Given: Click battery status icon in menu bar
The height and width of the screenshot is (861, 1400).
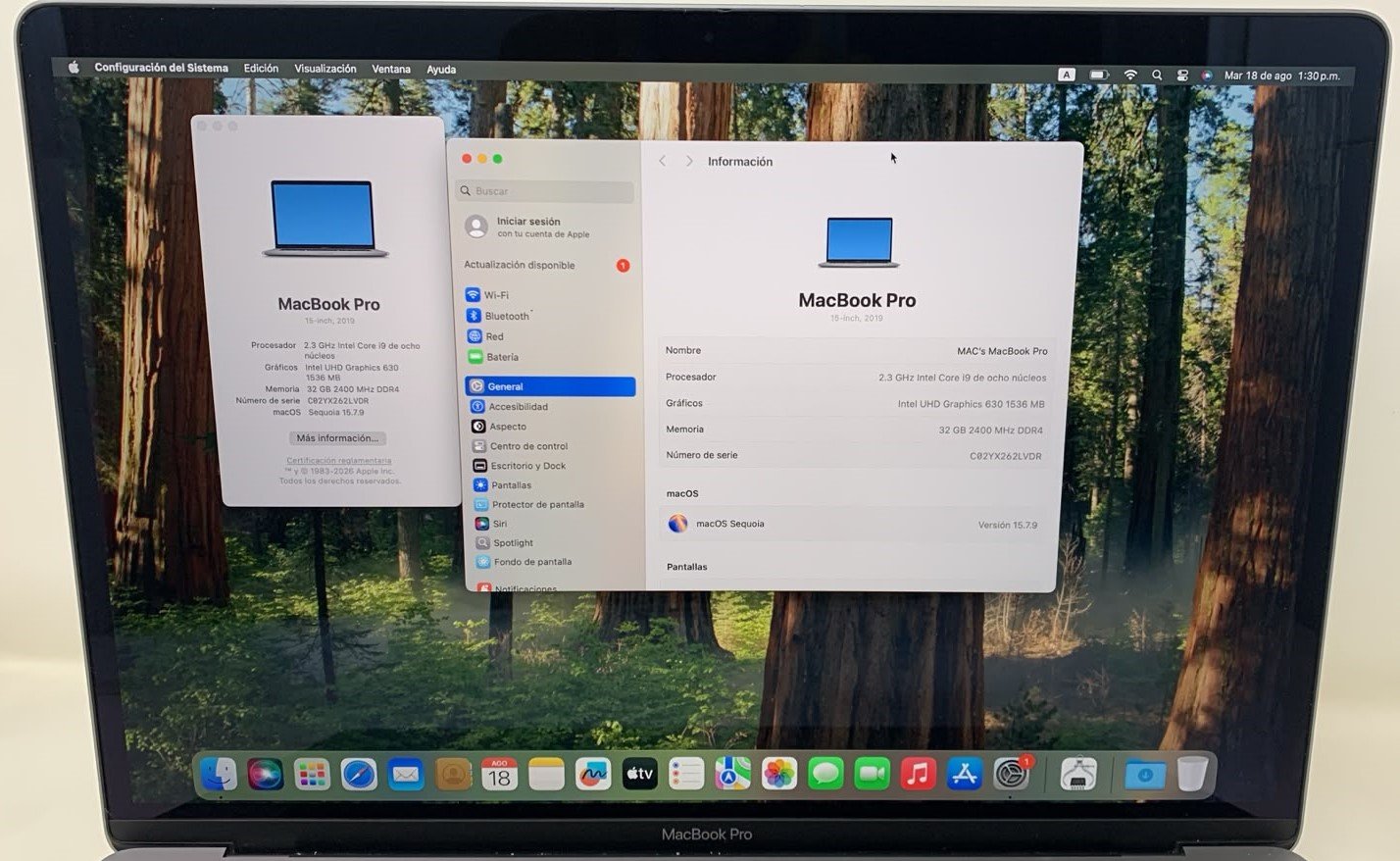Looking at the screenshot, I should click(x=1099, y=75).
